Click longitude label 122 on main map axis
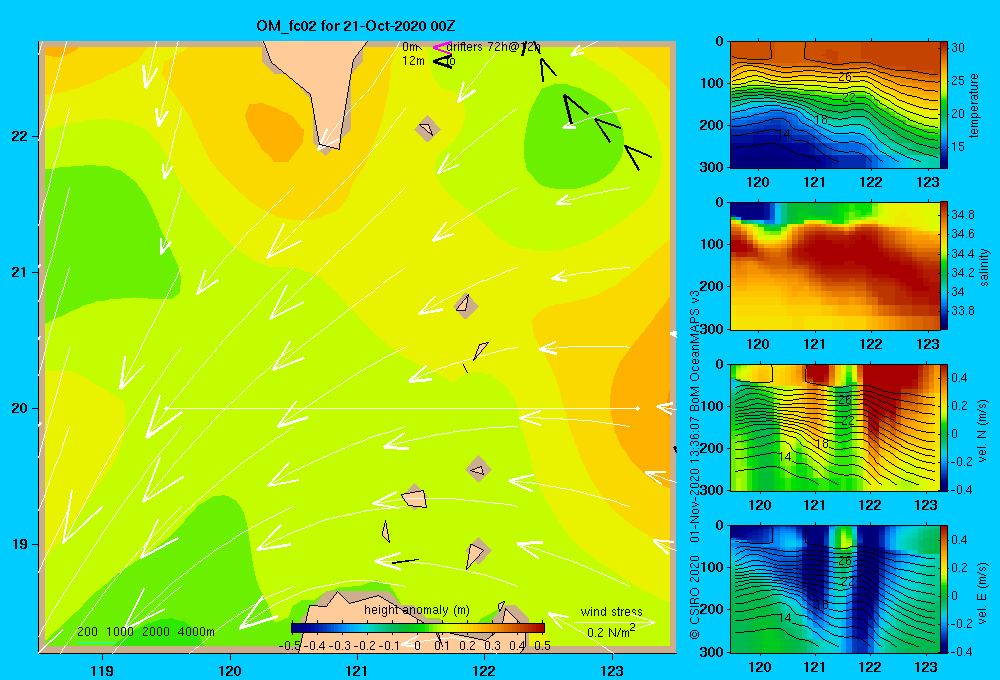The width and height of the screenshot is (1000, 680). tap(484, 670)
